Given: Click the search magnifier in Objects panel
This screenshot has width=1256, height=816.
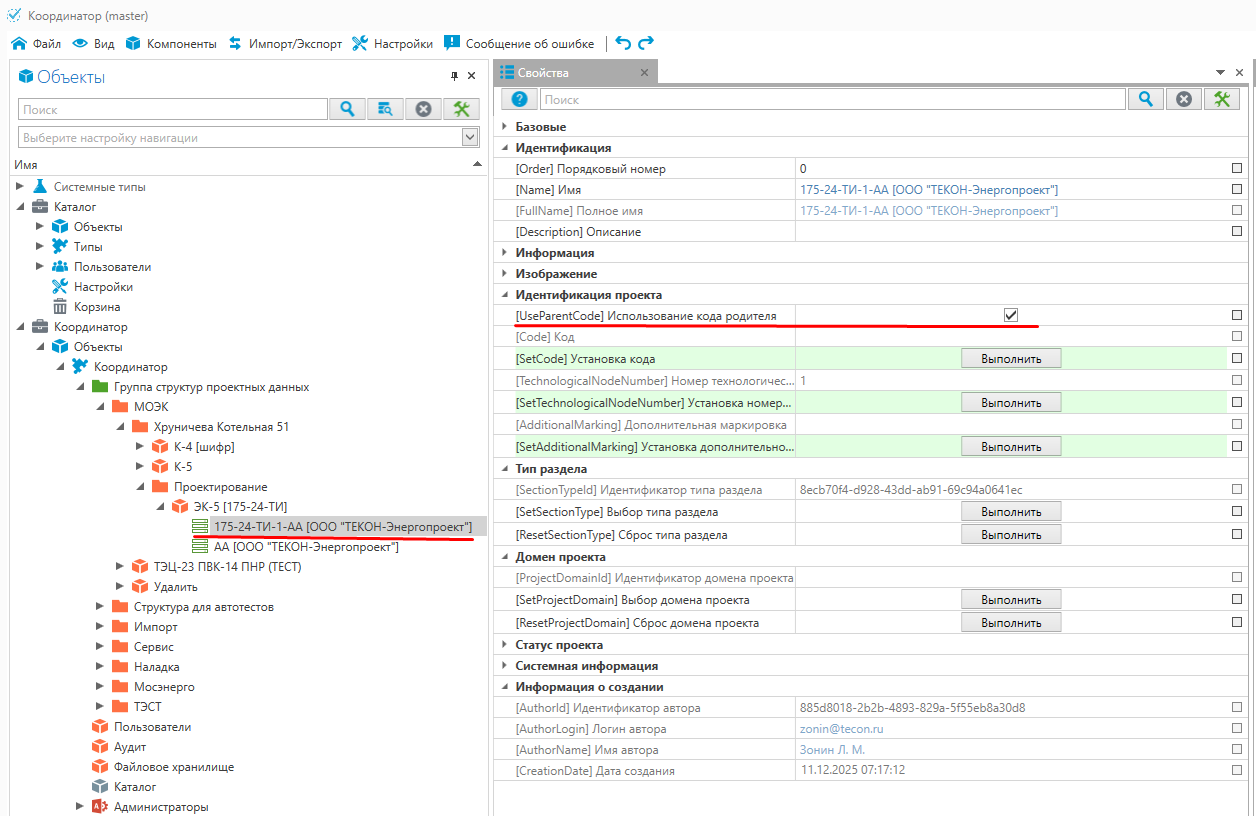Looking at the screenshot, I should (347, 109).
